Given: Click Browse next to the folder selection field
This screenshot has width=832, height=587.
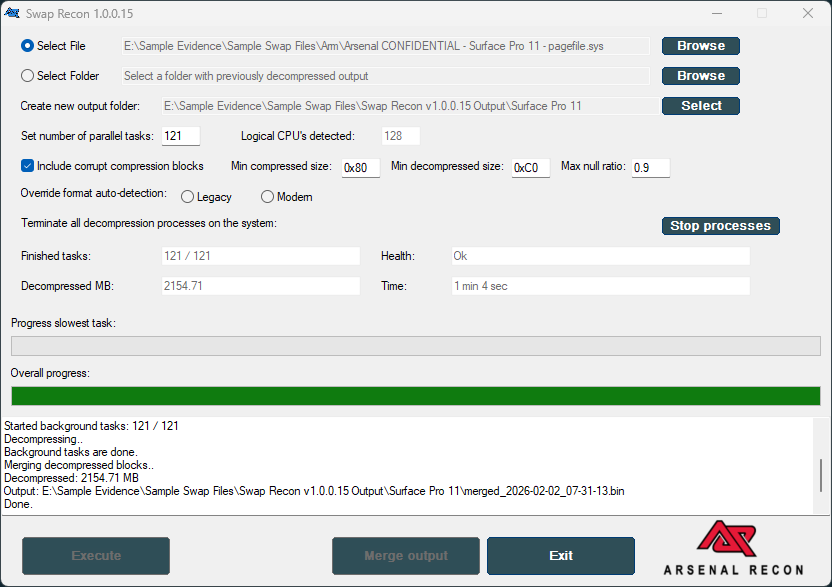Looking at the screenshot, I should click(x=700, y=76).
